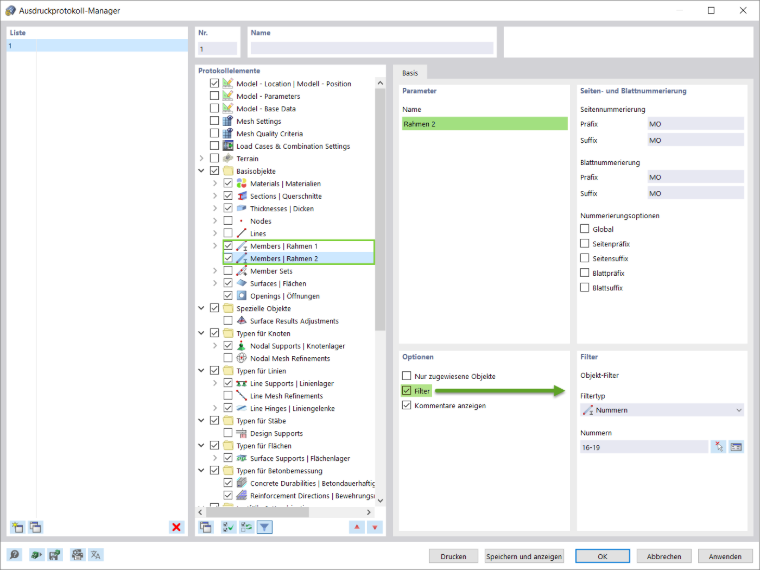Click the Mesh Settings icon
The height and width of the screenshot is (570, 760).
pyautogui.click(x=228, y=121)
